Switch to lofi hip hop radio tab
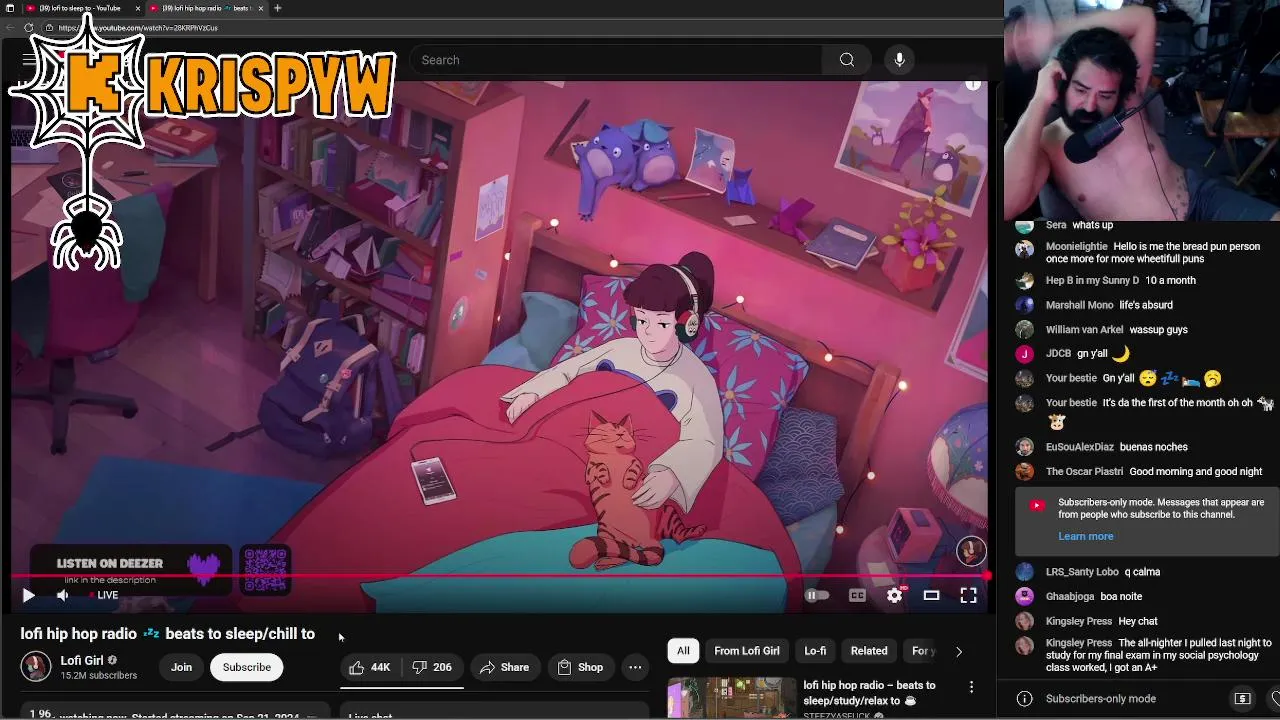The image size is (1280, 720). tap(205, 8)
